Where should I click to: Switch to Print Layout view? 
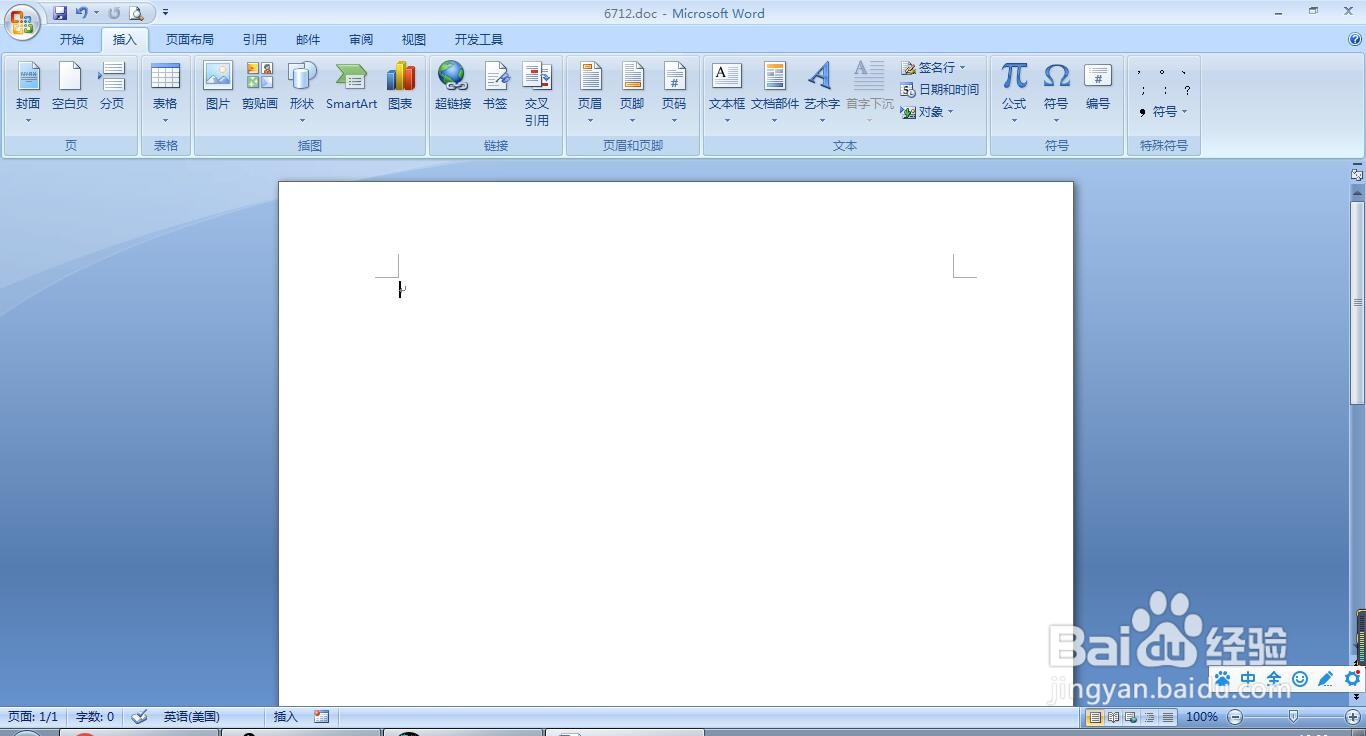tap(1095, 717)
